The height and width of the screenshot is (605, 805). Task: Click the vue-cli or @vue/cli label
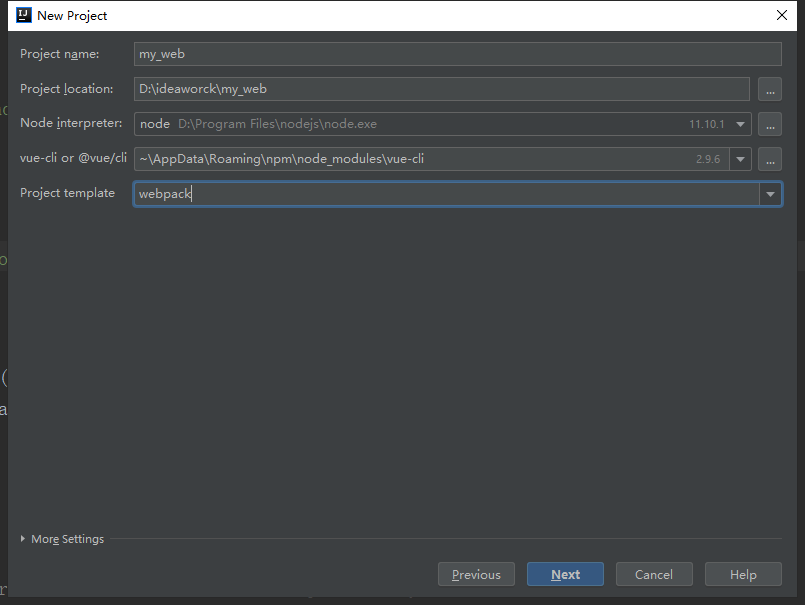[73, 158]
